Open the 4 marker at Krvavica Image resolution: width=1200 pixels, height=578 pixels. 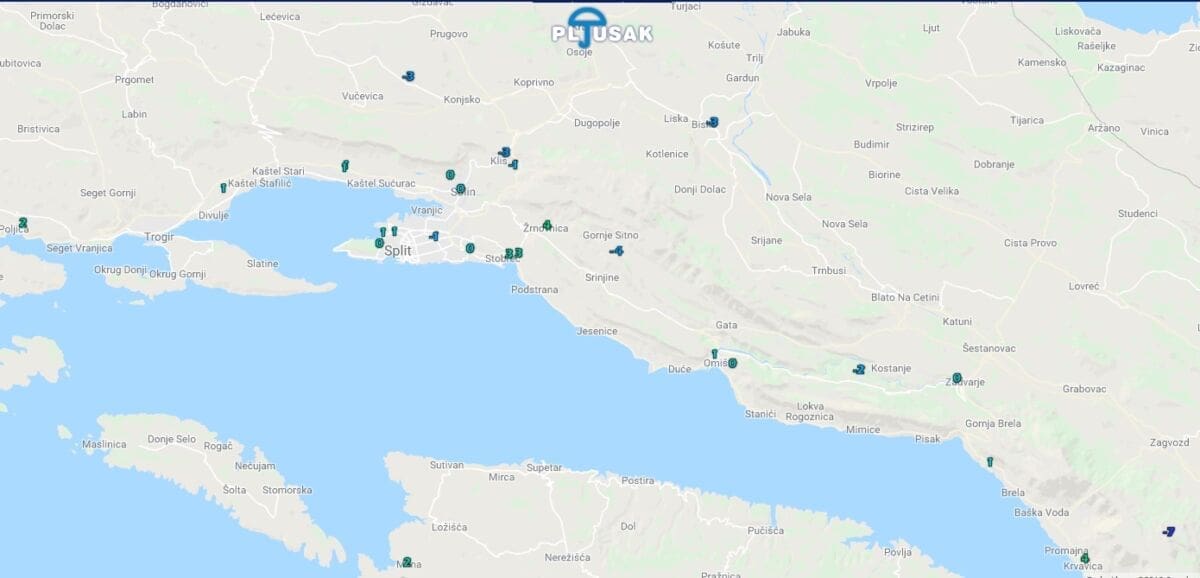pyautogui.click(x=1085, y=559)
